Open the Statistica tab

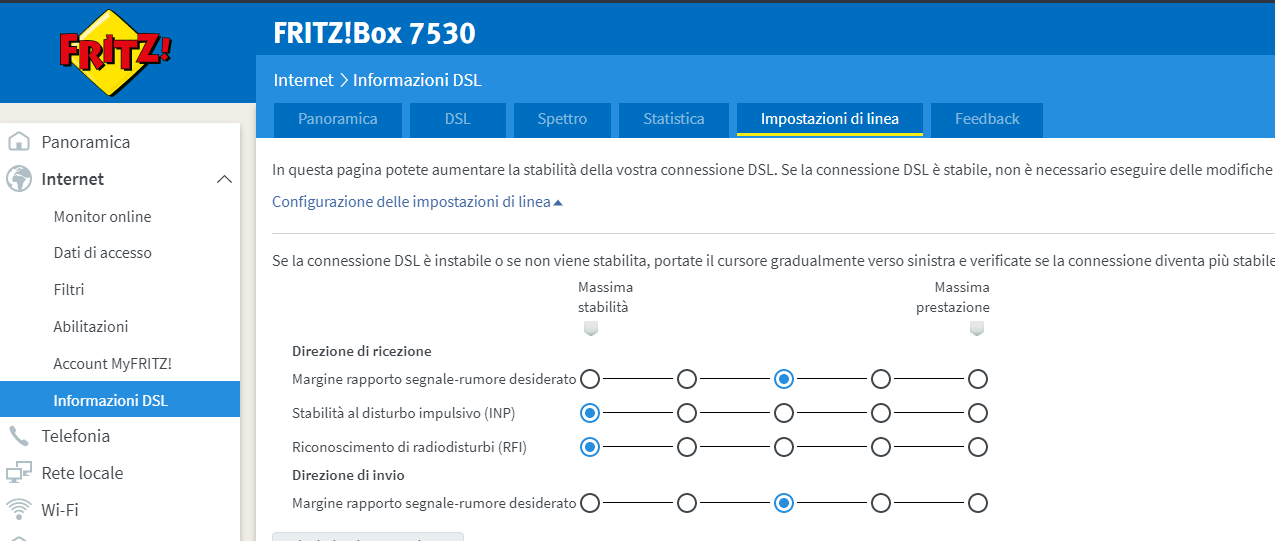click(x=674, y=119)
